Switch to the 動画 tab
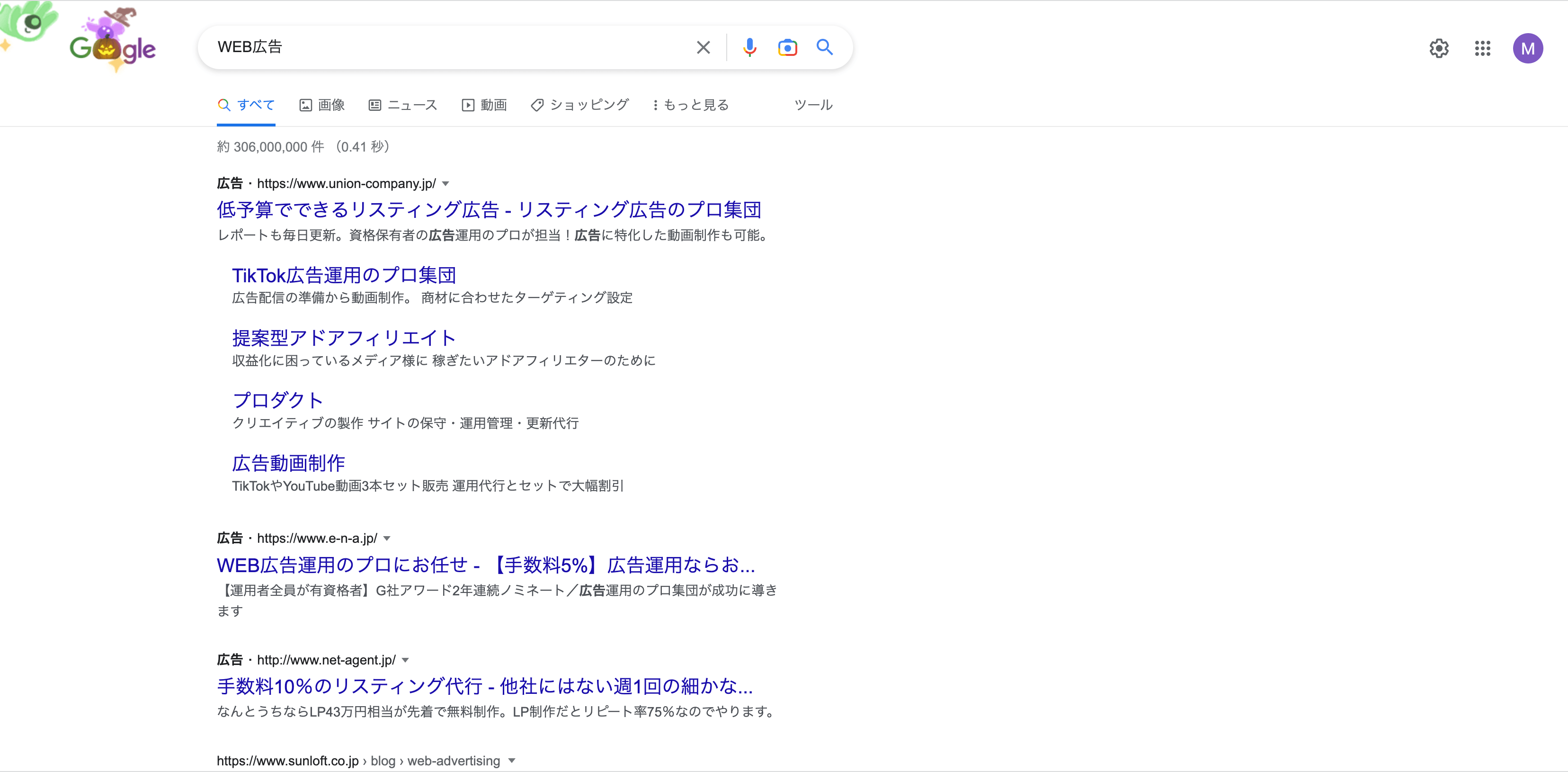 484,105
